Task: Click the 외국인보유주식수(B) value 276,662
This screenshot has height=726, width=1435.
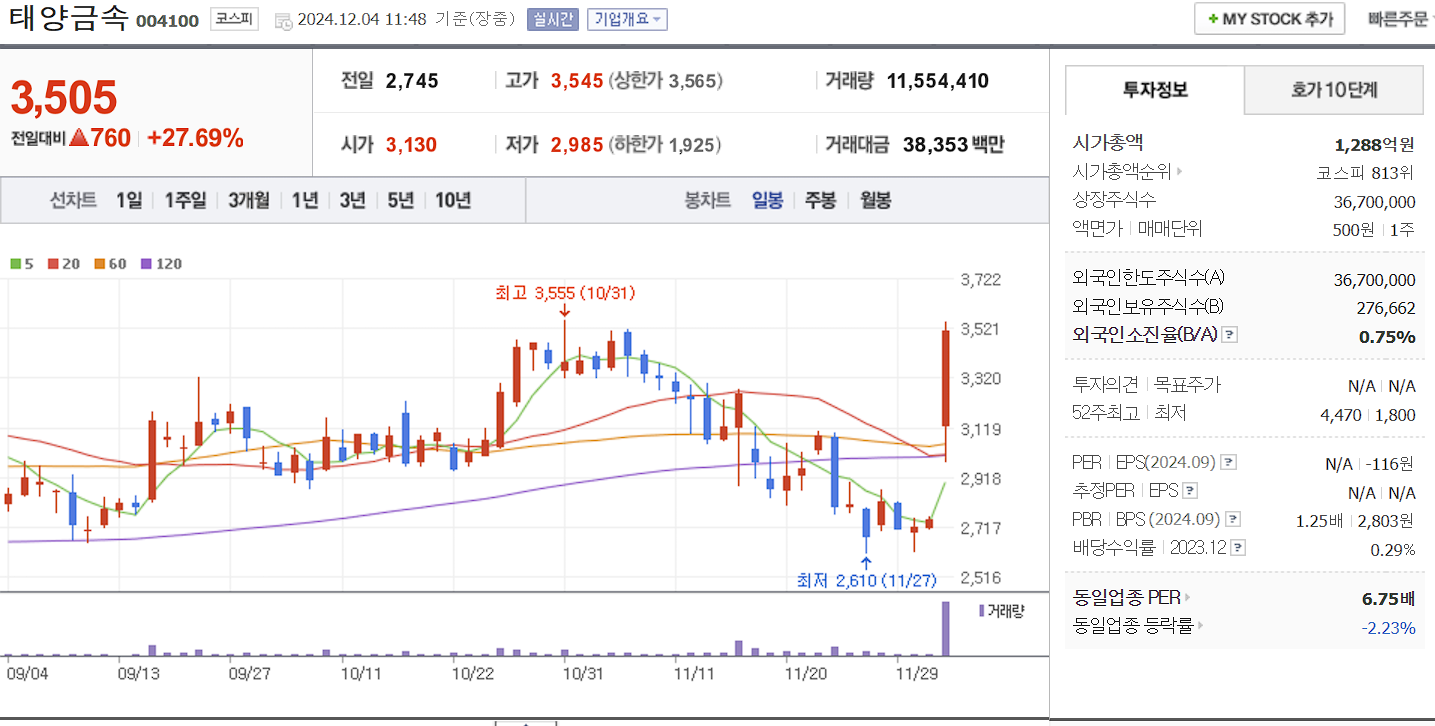Action: [x=1386, y=308]
